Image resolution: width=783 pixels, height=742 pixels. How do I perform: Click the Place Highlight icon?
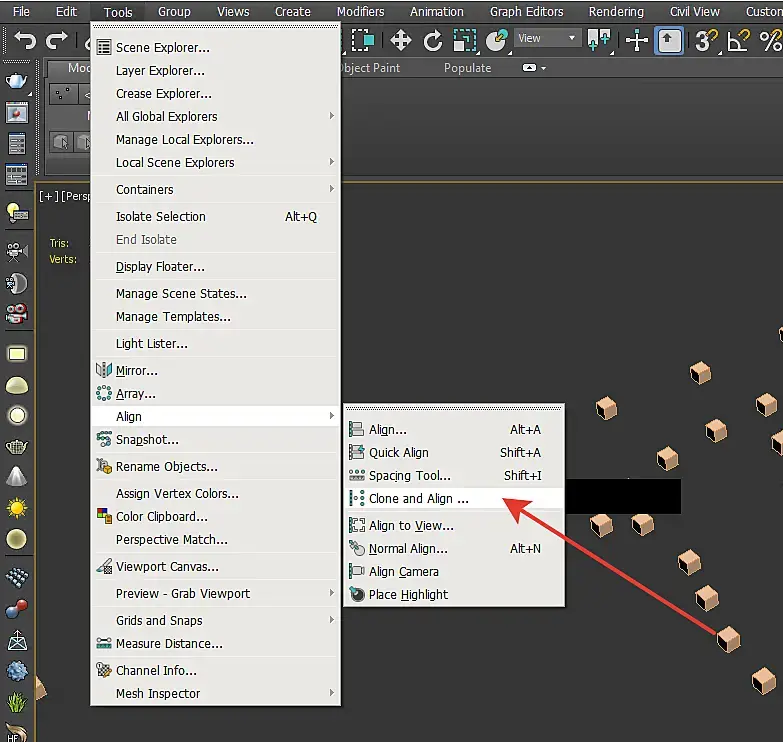[357, 594]
